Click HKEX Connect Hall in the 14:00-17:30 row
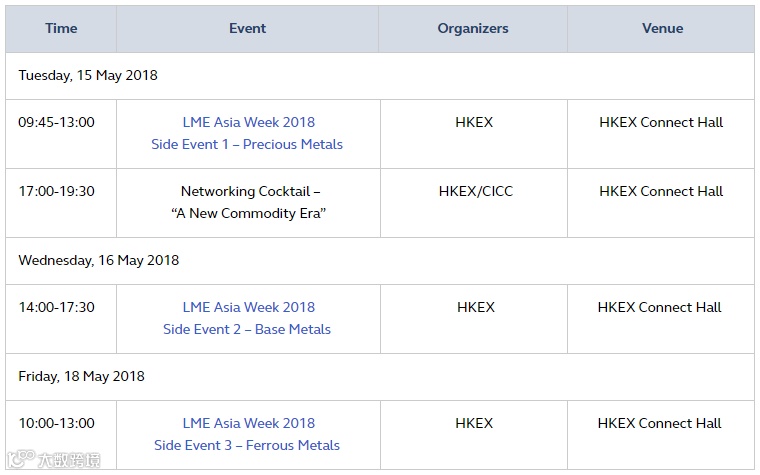This screenshot has height=475, width=760. click(660, 307)
